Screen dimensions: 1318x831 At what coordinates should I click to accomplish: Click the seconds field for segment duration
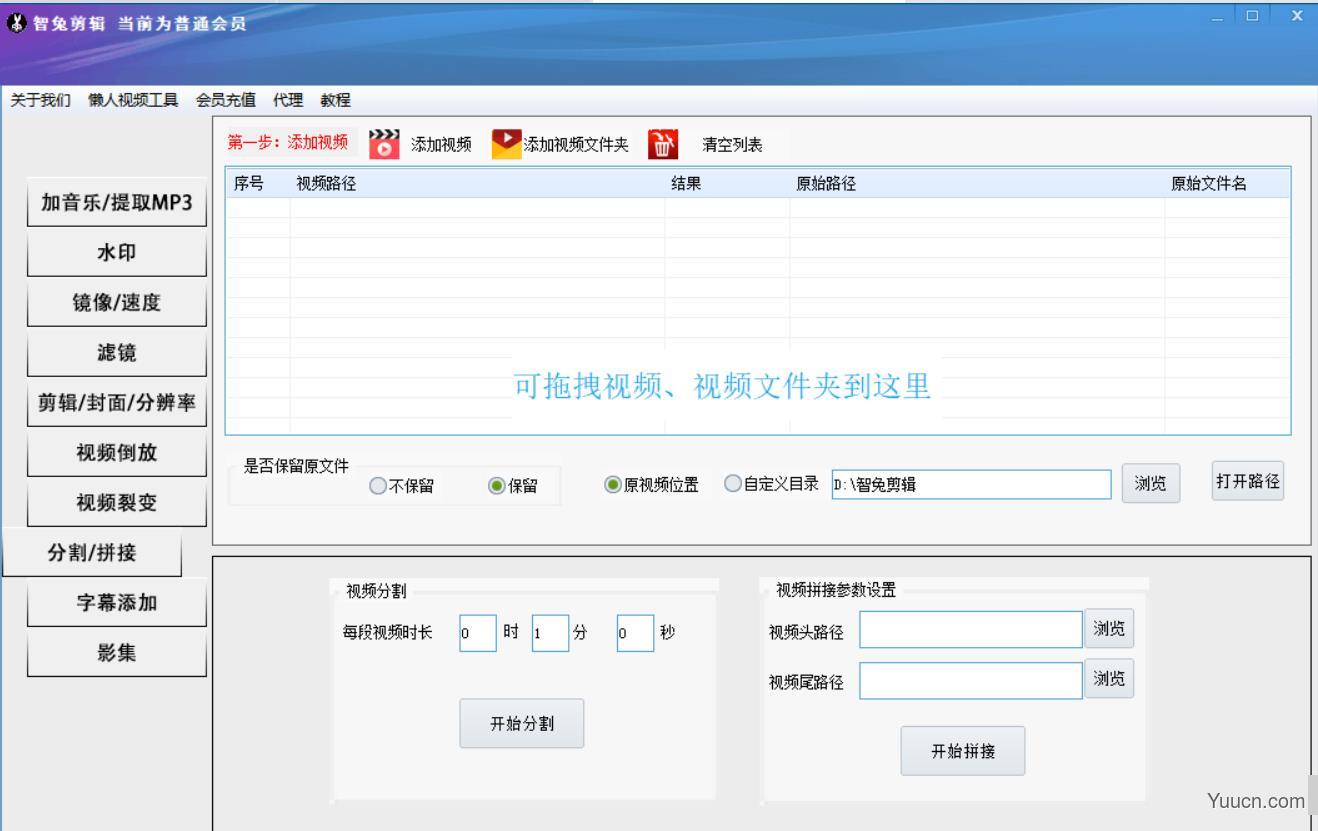click(635, 633)
